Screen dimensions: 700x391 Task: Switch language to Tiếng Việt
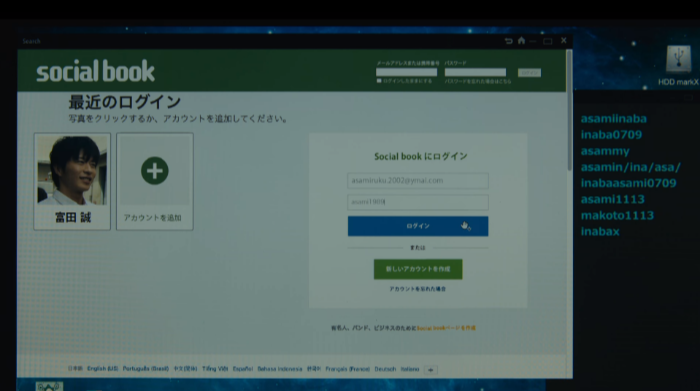(215, 369)
